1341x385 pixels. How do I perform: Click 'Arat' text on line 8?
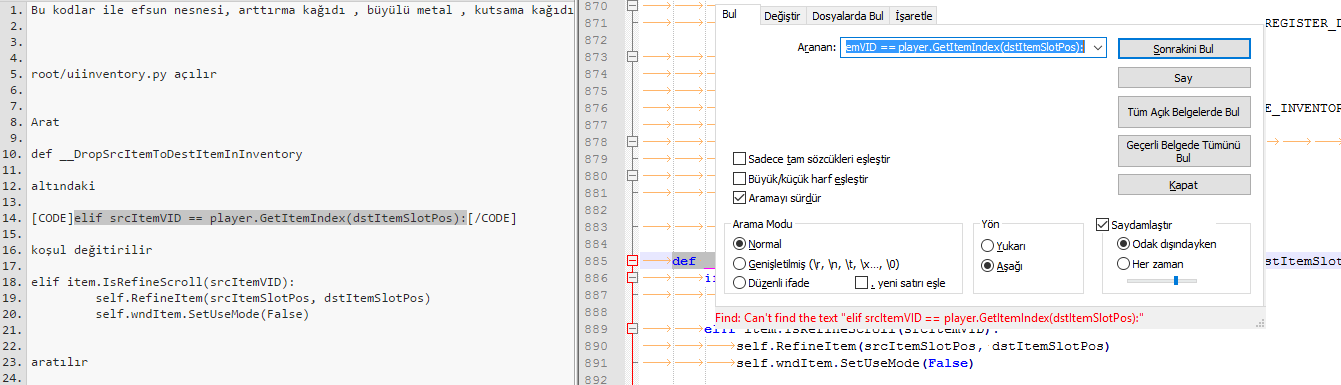pyautogui.click(x=46, y=121)
